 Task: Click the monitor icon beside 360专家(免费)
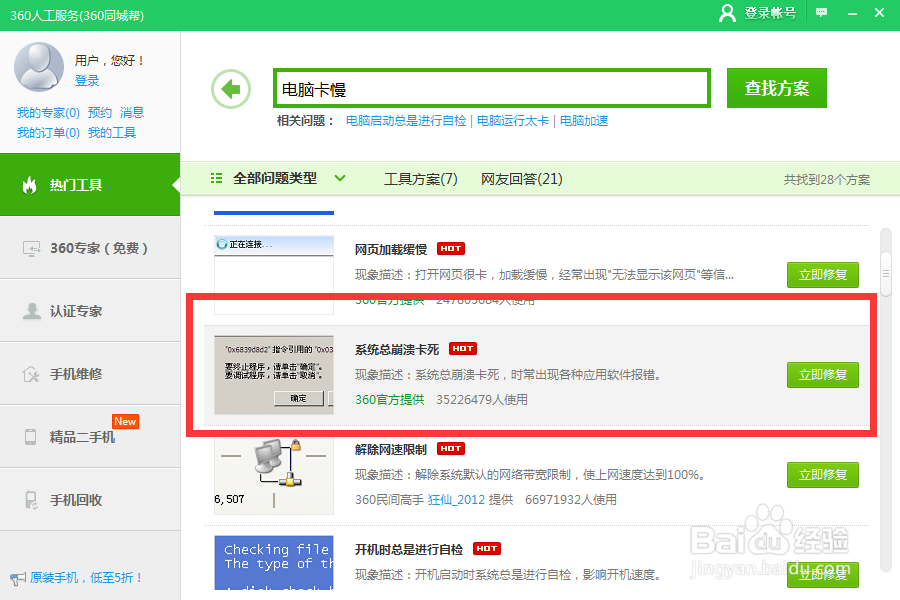31,248
